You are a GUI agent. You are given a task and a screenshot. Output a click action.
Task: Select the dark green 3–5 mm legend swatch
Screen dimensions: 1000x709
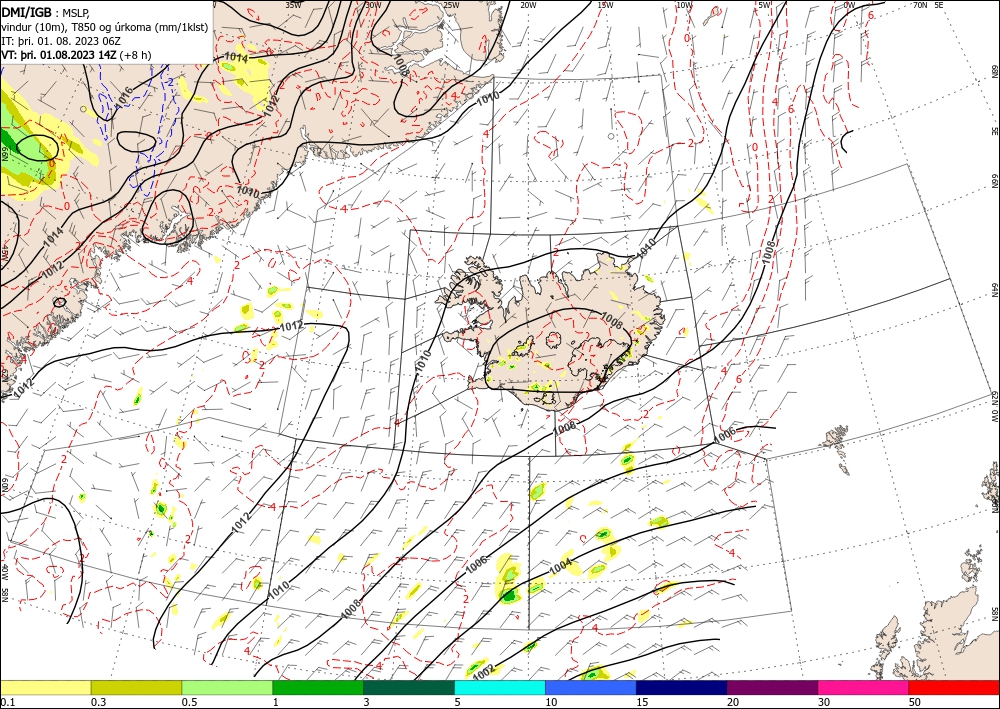tap(409, 687)
